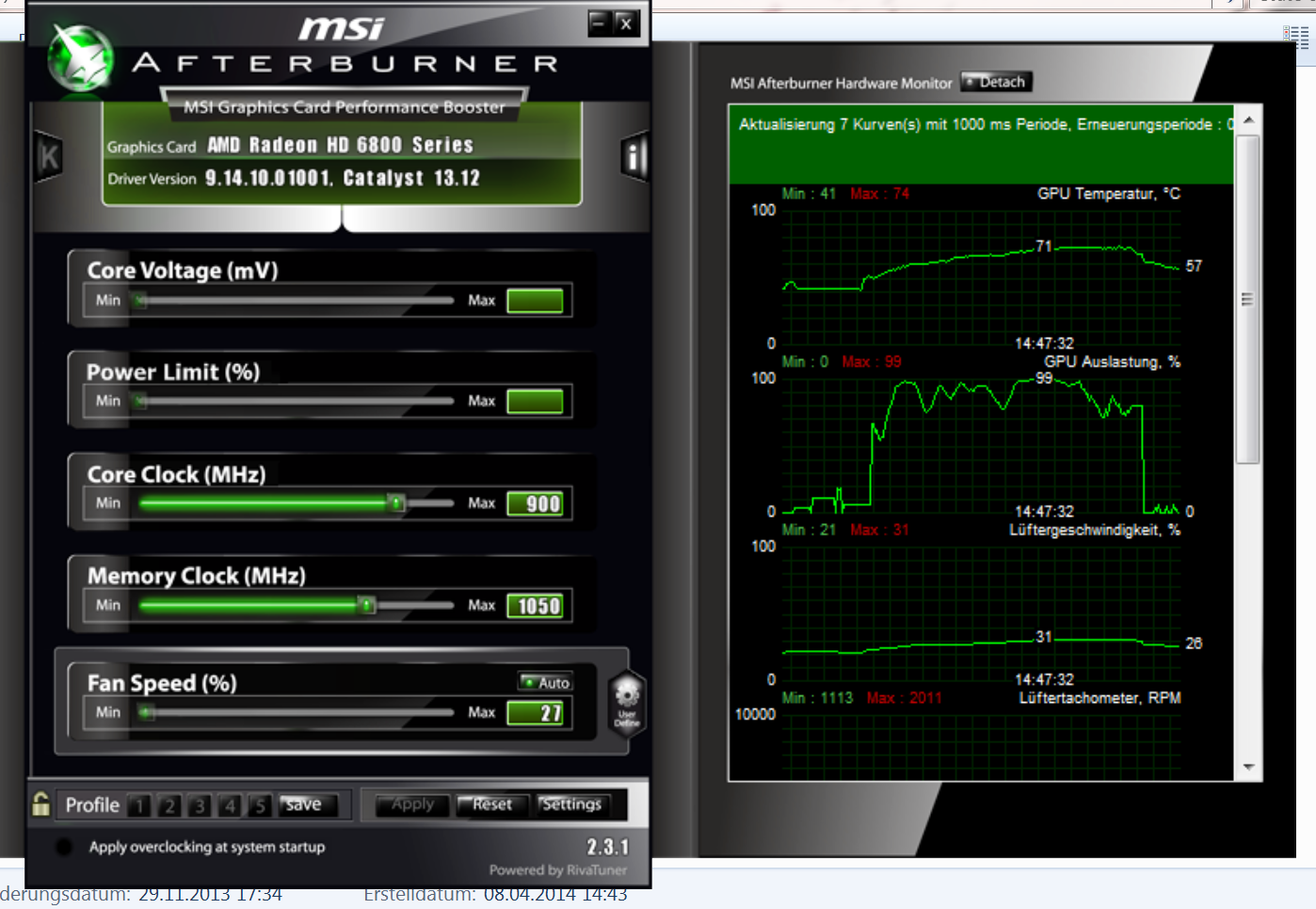
Task: Click the Apply button
Action: click(412, 805)
